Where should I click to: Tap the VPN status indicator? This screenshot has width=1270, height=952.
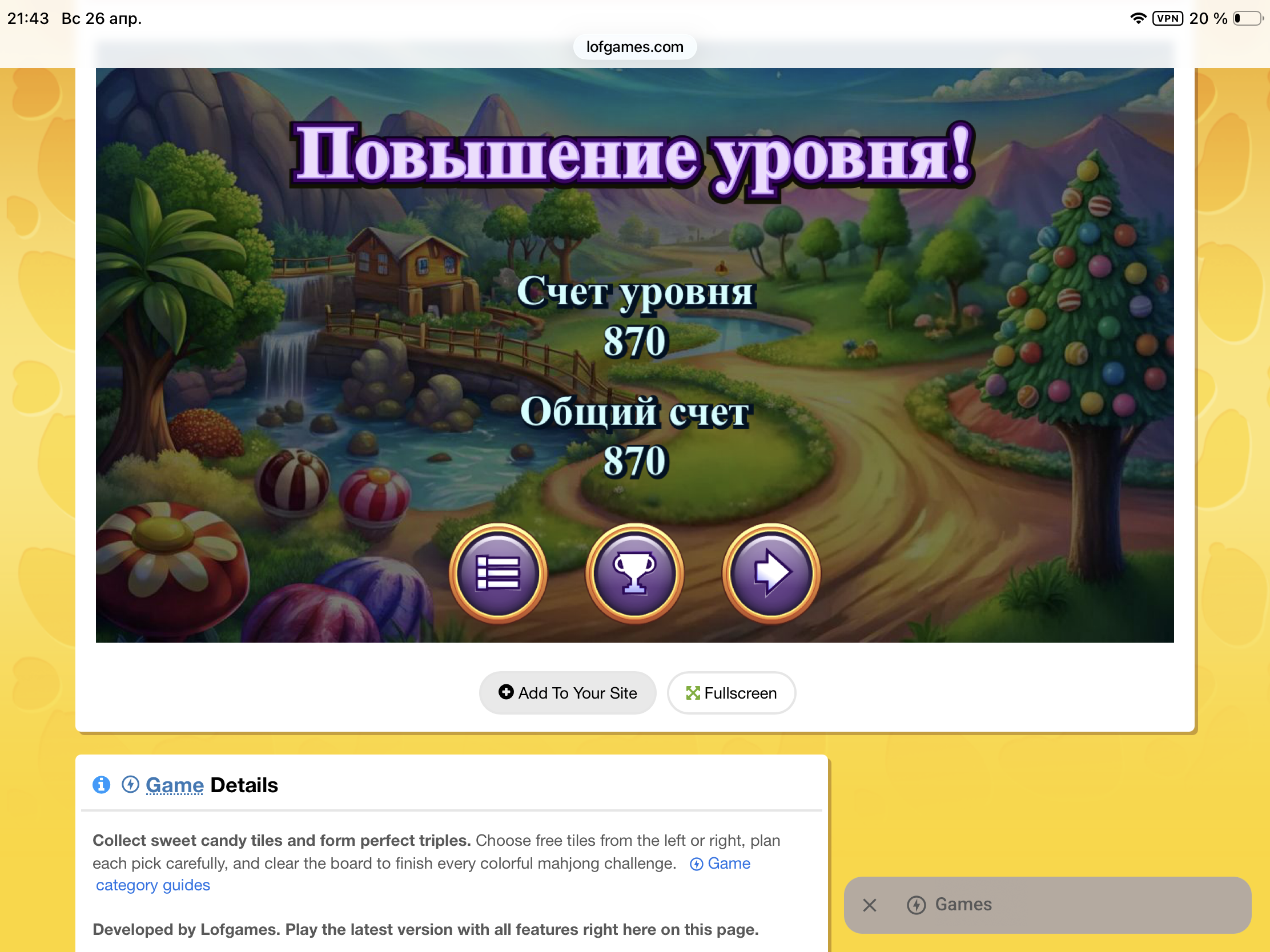[1167, 18]
